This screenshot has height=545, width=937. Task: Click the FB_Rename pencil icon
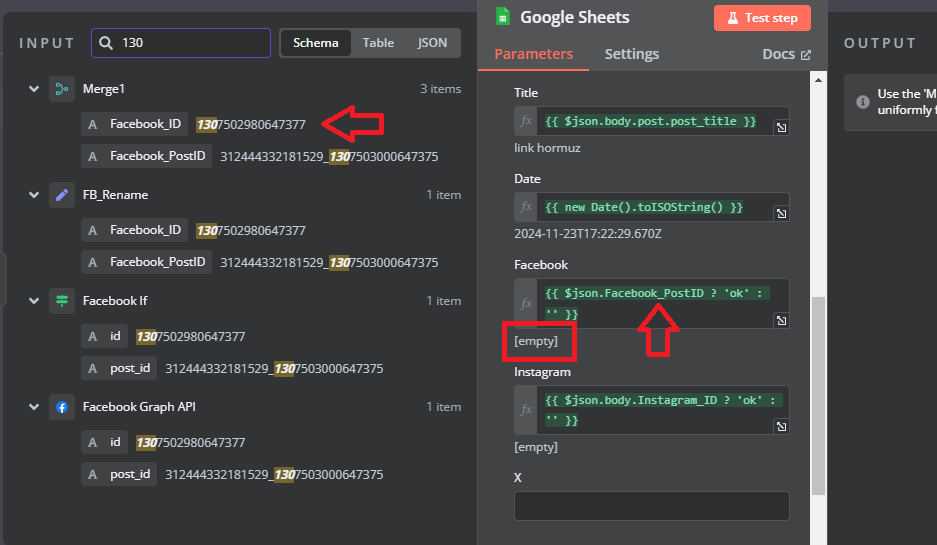pos(62,195)
